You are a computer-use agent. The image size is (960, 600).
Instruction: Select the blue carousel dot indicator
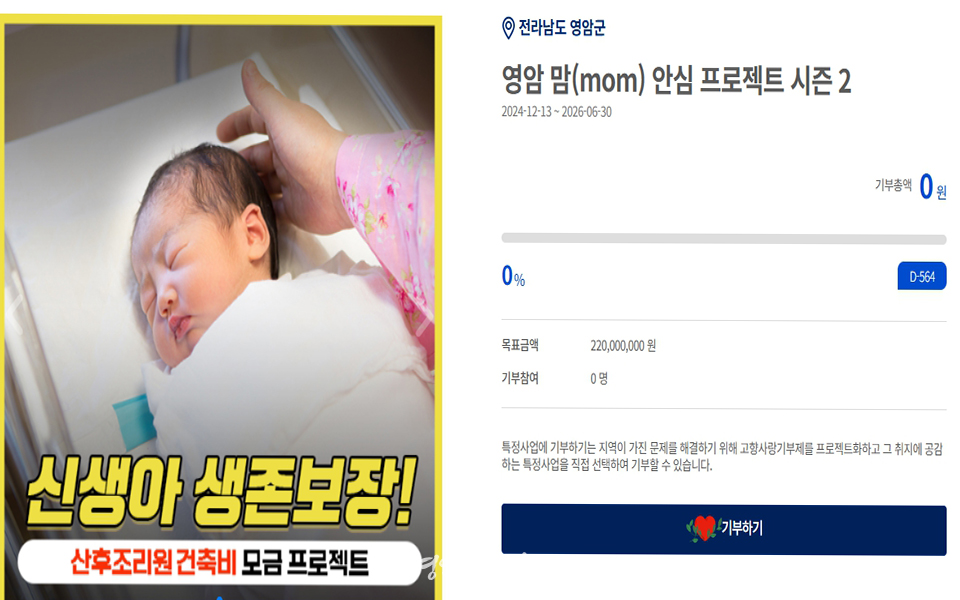(x=219, y=597)
